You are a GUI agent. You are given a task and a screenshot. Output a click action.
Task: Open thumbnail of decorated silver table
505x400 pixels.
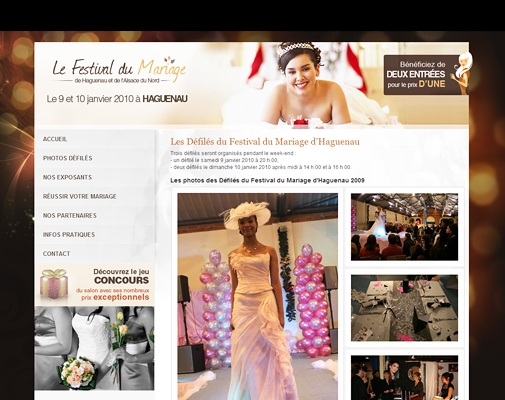pyautogui.click(x=404, y=308)
